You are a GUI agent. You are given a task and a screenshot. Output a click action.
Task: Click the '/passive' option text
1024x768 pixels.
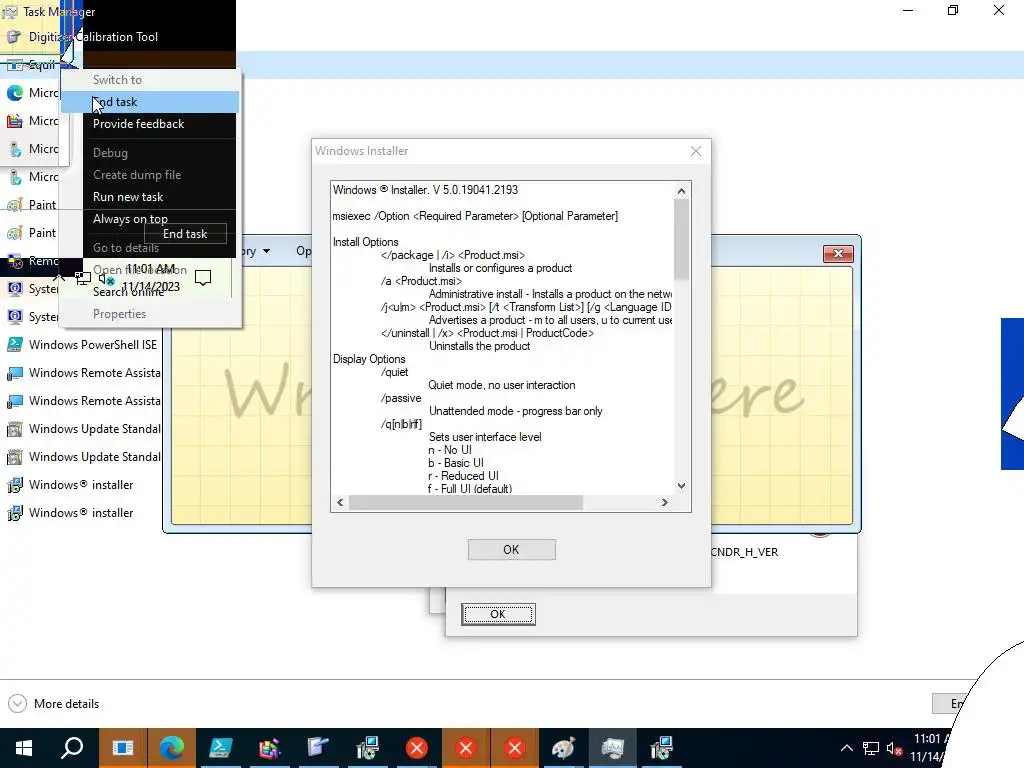click(401, 398)
